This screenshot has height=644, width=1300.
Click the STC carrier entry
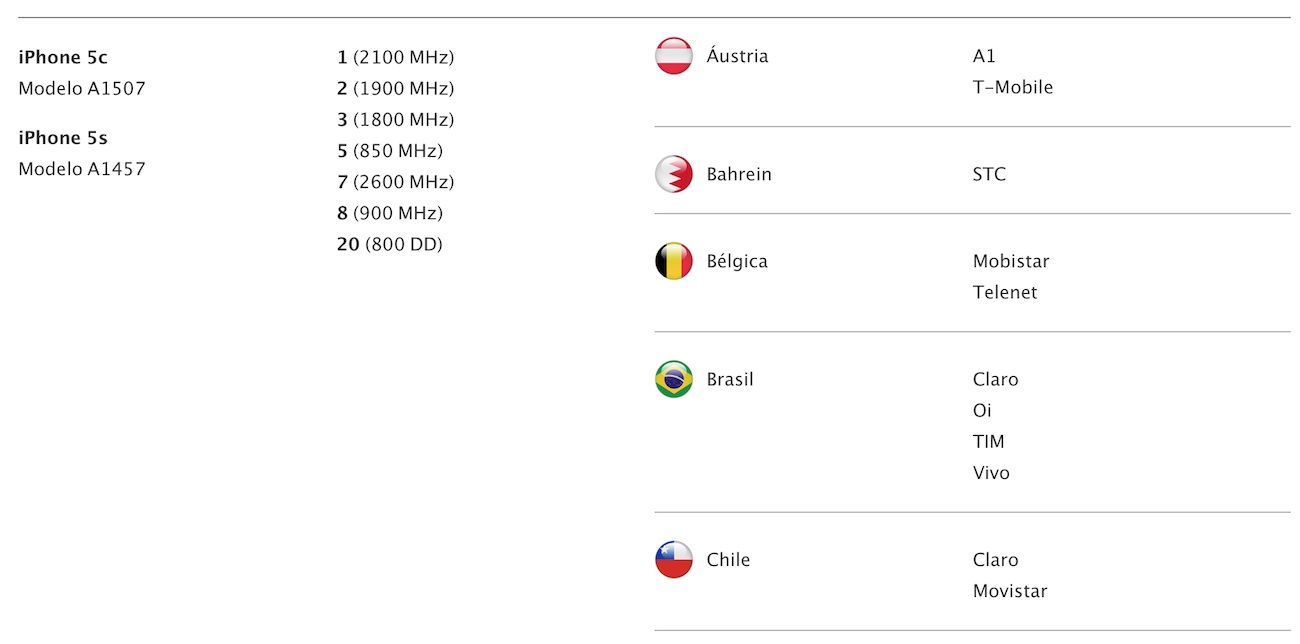point(989,174)
